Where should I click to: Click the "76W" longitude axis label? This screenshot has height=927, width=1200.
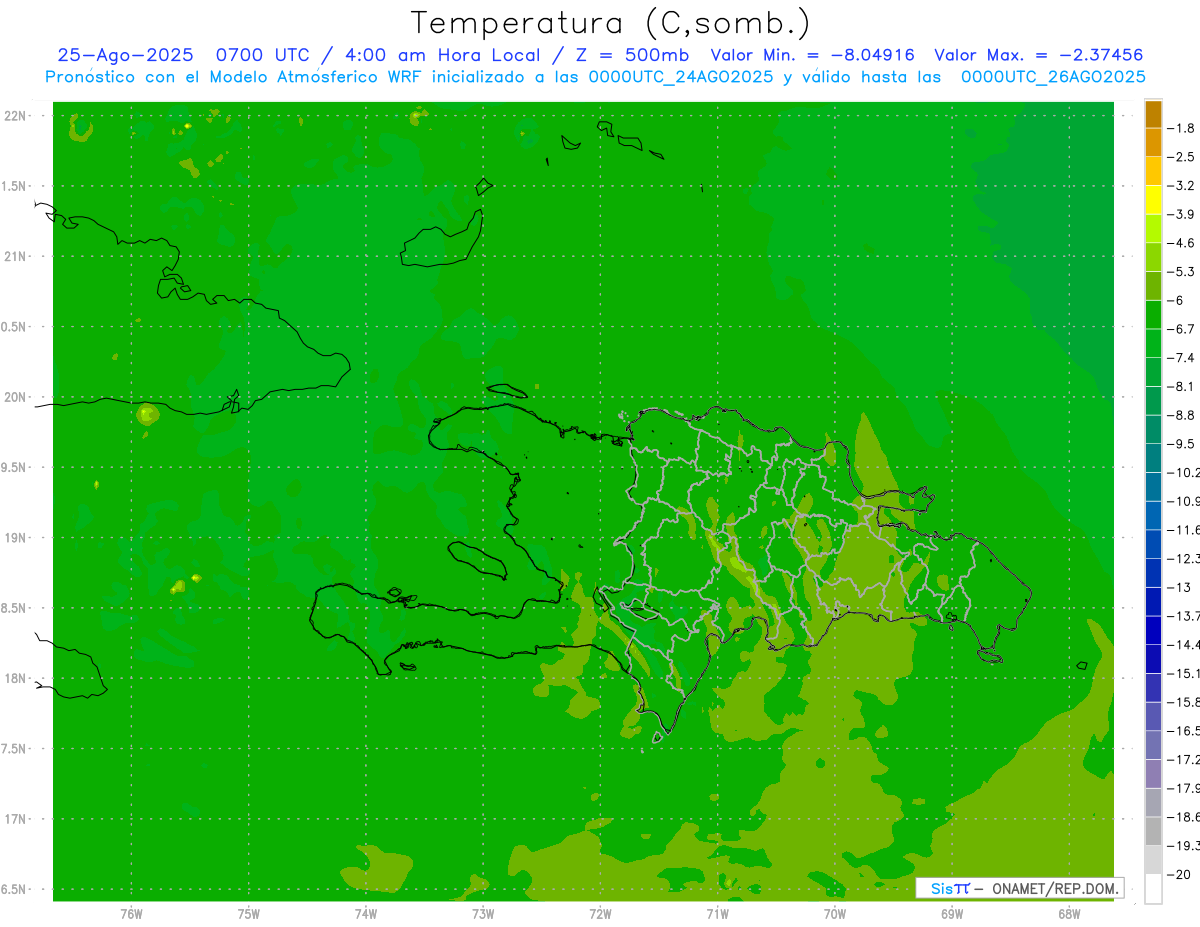(131, 914)
